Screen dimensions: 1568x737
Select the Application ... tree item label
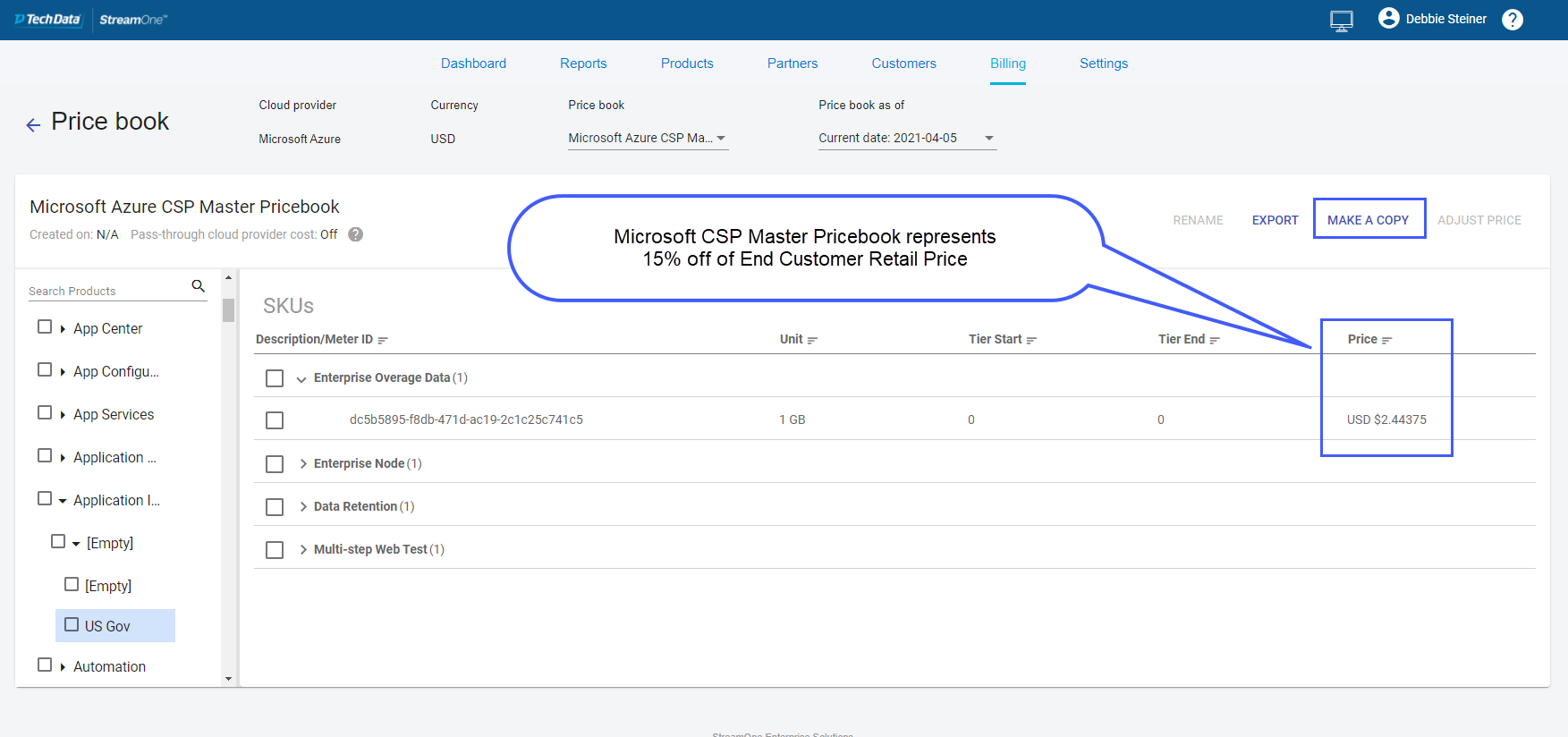[114, 457]
